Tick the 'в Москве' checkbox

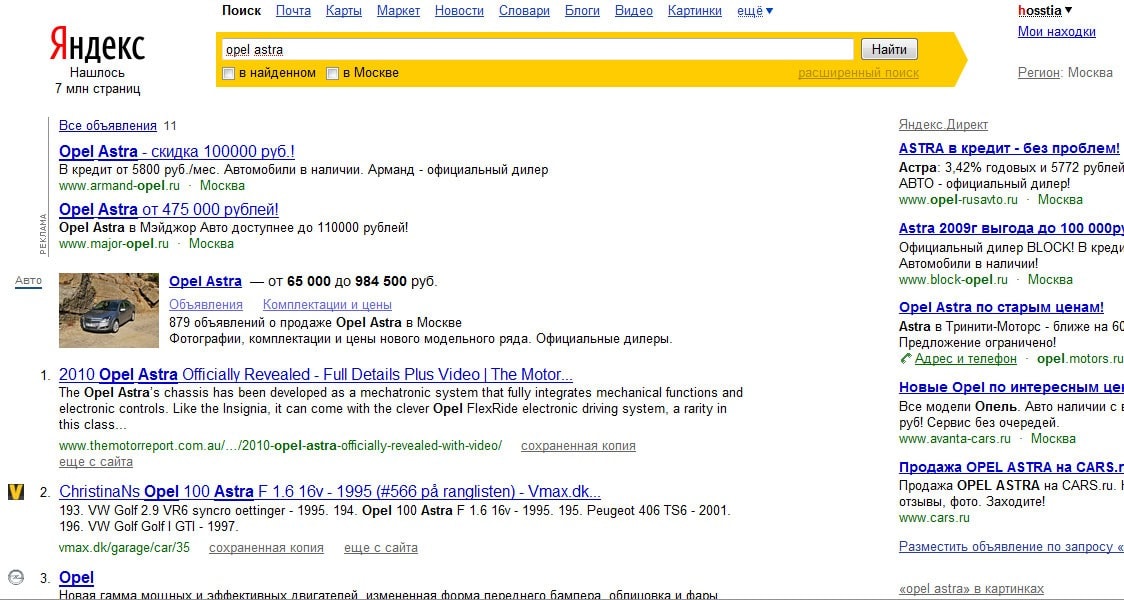(333, 73)
